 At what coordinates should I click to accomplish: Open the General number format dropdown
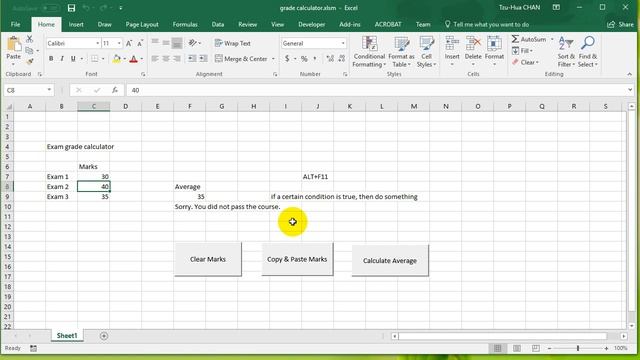[x=343, y=43]
